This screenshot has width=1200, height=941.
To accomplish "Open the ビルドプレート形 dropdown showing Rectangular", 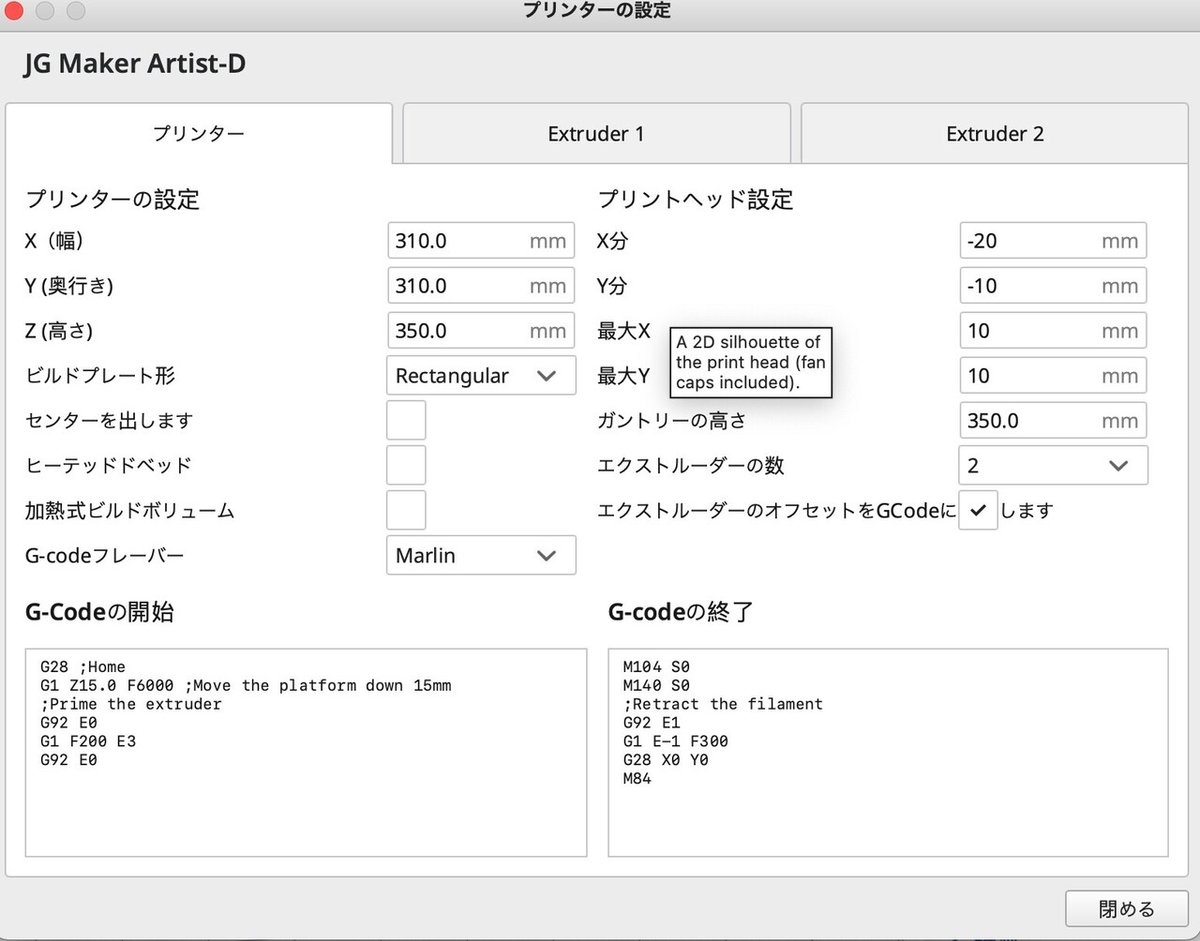I will click(480, 375).
